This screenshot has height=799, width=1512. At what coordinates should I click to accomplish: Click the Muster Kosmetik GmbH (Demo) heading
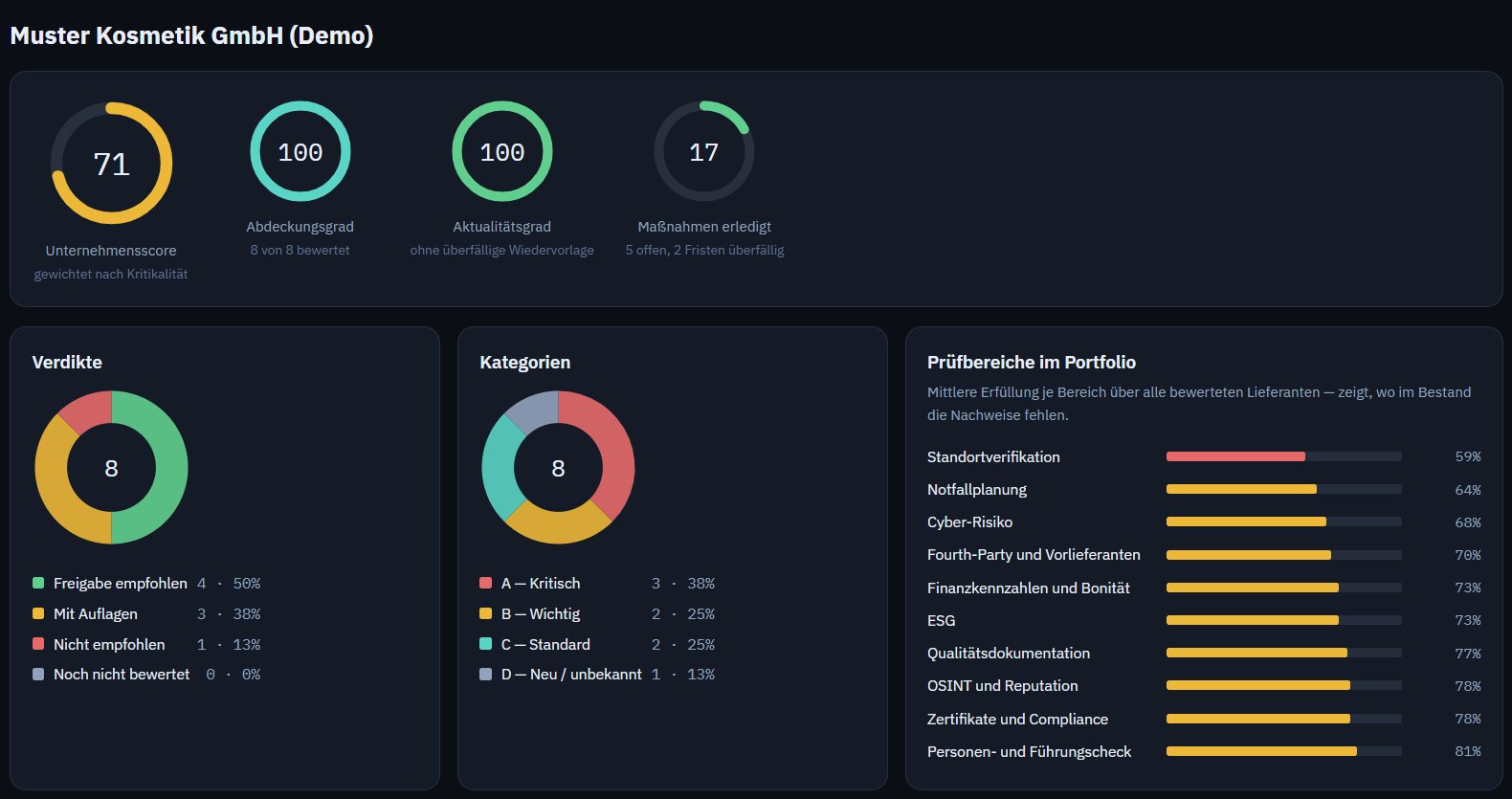click(x=191, y=35)
